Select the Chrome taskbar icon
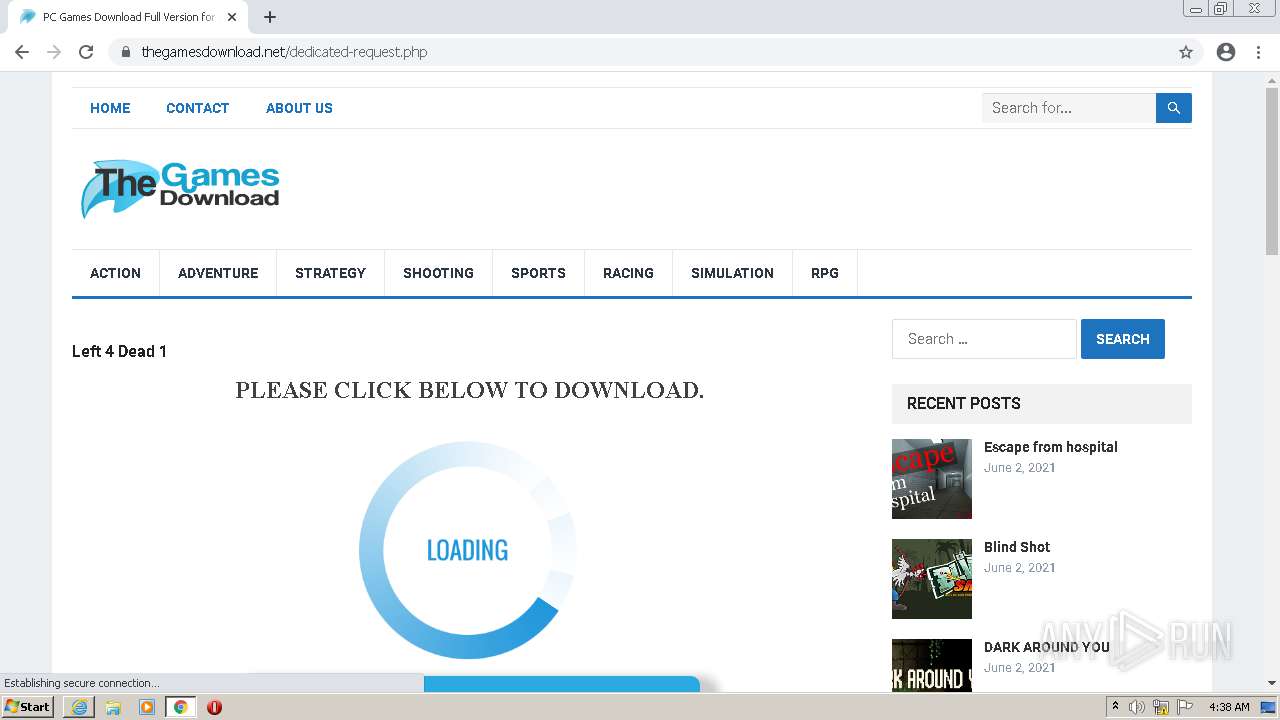This screenshot has height=720, width=1280. pos(181,707)
